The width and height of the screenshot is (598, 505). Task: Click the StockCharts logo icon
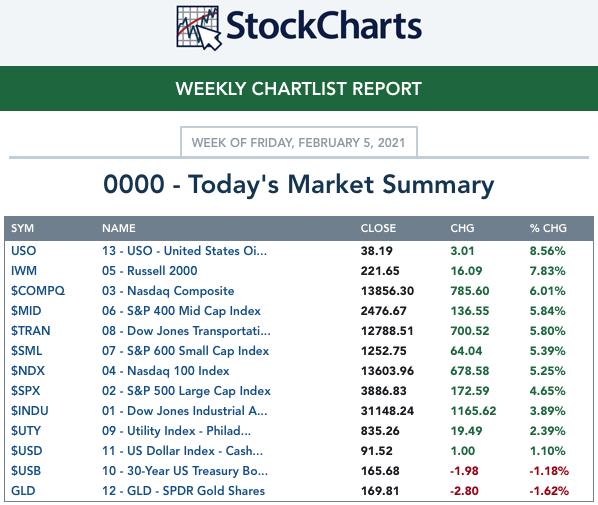pyautogui.click(x=199, y=28)
